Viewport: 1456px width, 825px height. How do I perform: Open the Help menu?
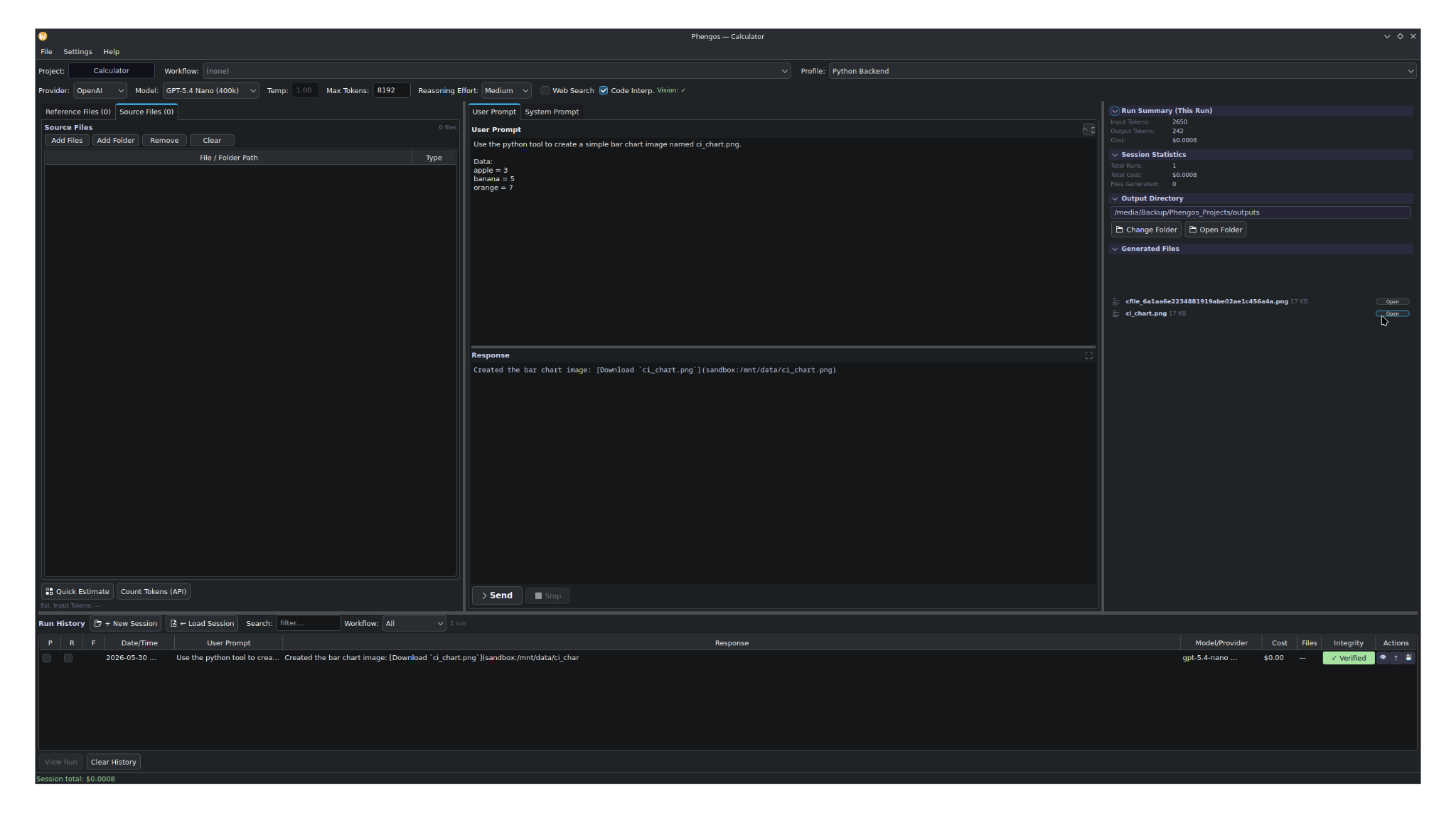111,52
